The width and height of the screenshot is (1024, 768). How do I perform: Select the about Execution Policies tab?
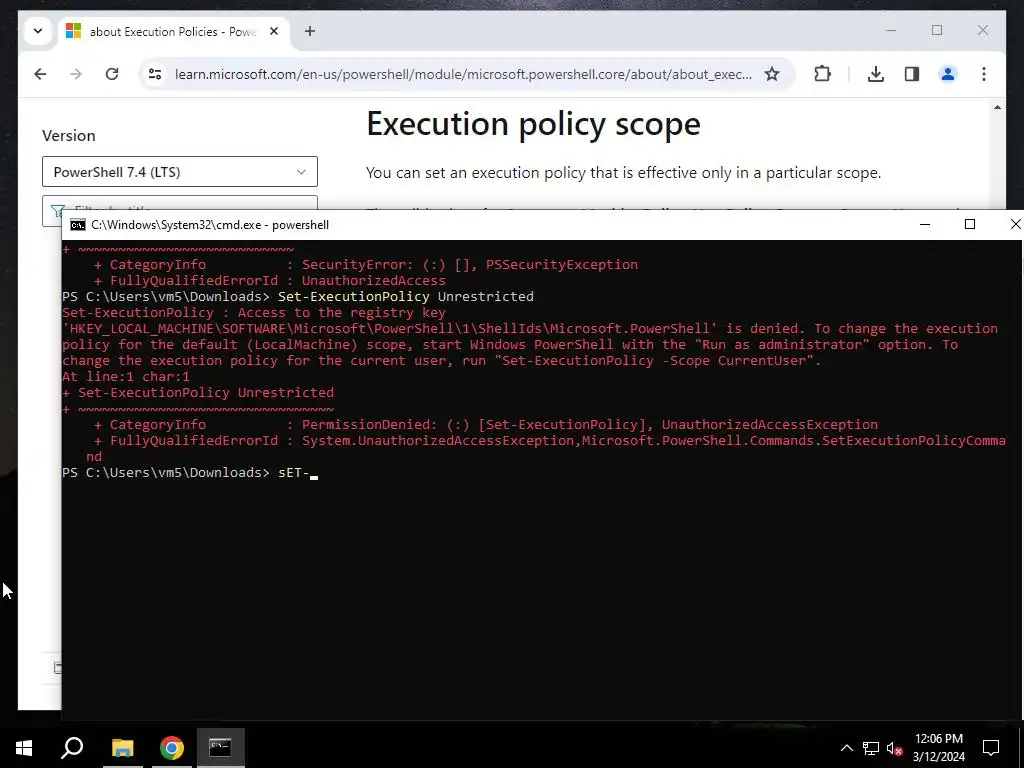(x=172, y=31)
